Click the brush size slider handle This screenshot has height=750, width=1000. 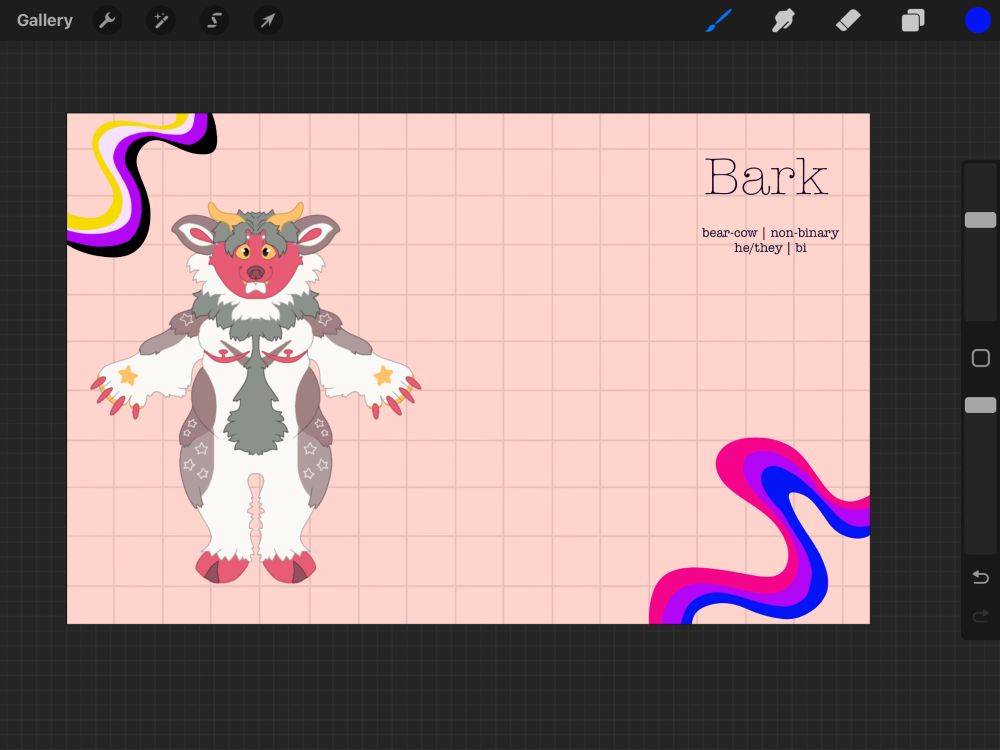tap(980, 220)
